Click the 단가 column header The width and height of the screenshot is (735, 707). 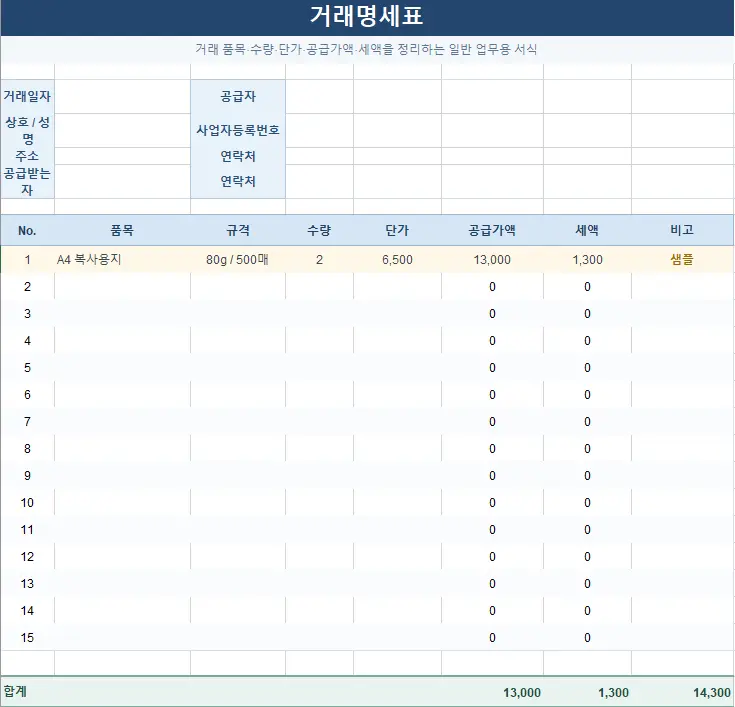(397, 230)
